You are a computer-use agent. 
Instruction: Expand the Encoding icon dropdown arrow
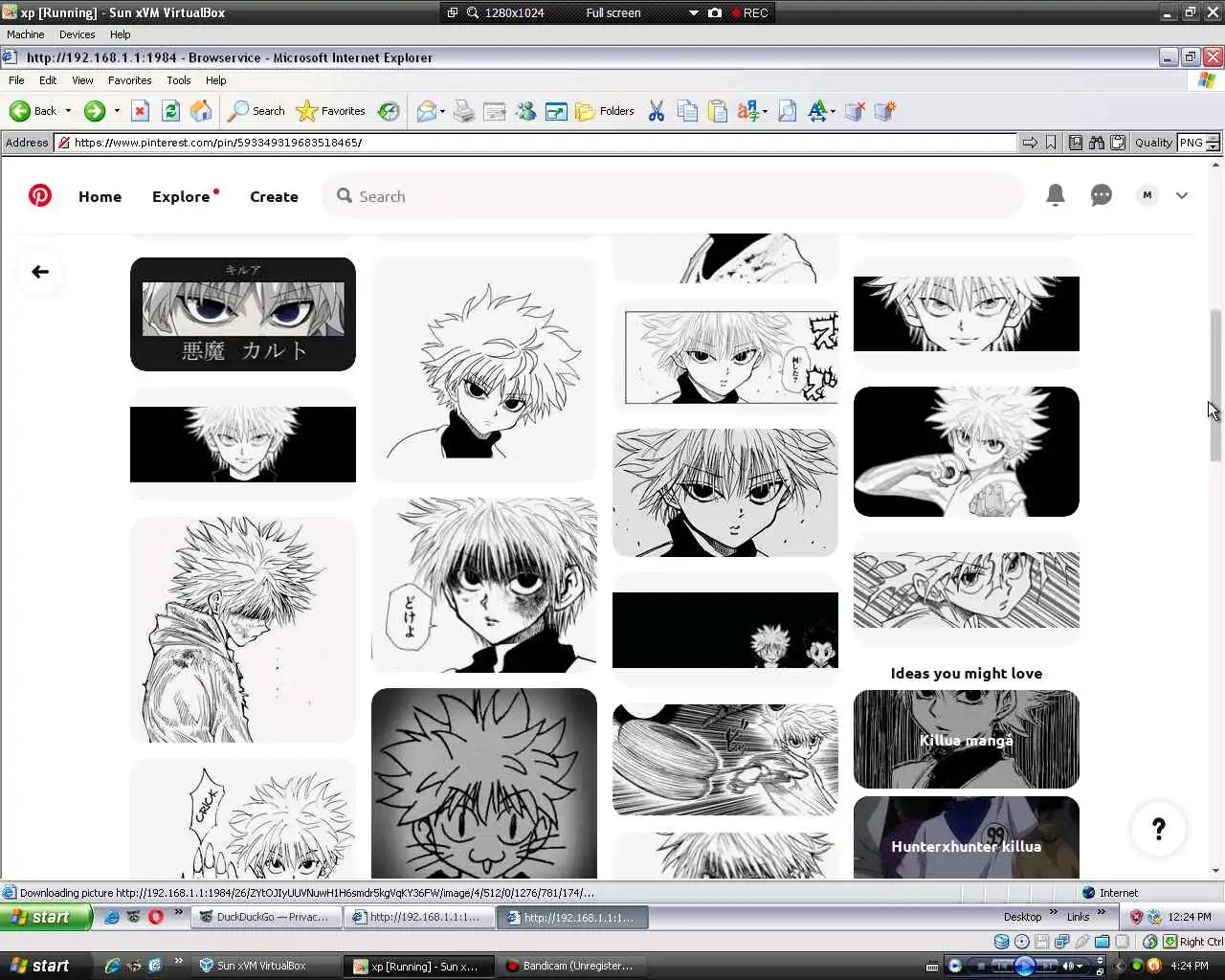click(x=765, y=111)
